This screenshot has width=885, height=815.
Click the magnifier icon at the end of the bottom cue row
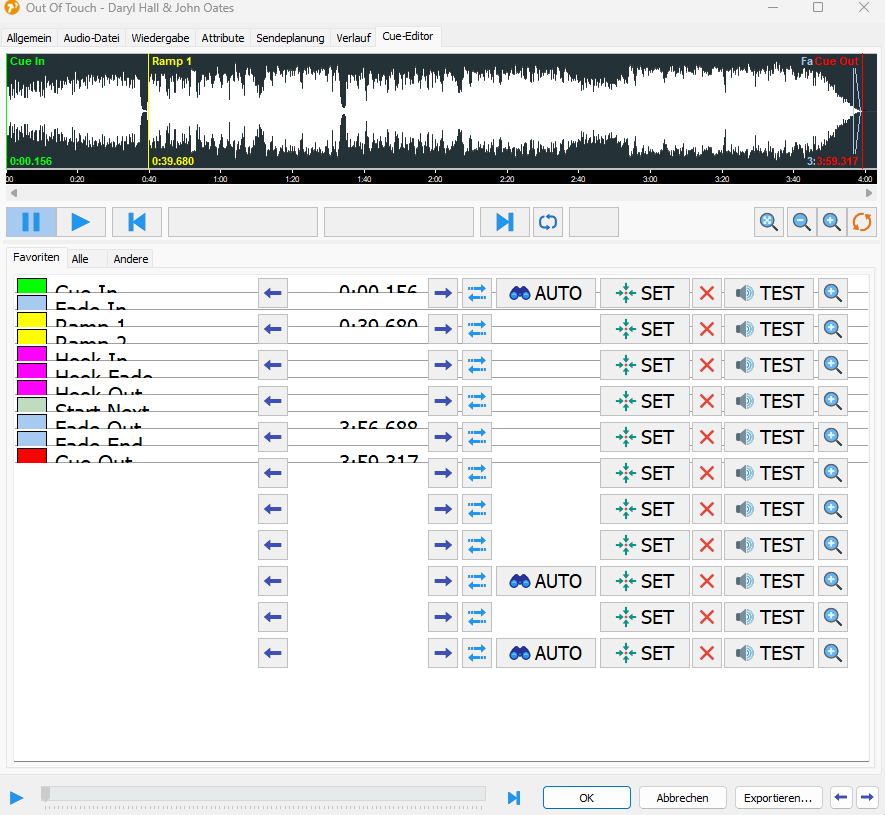tap(832, 653)
